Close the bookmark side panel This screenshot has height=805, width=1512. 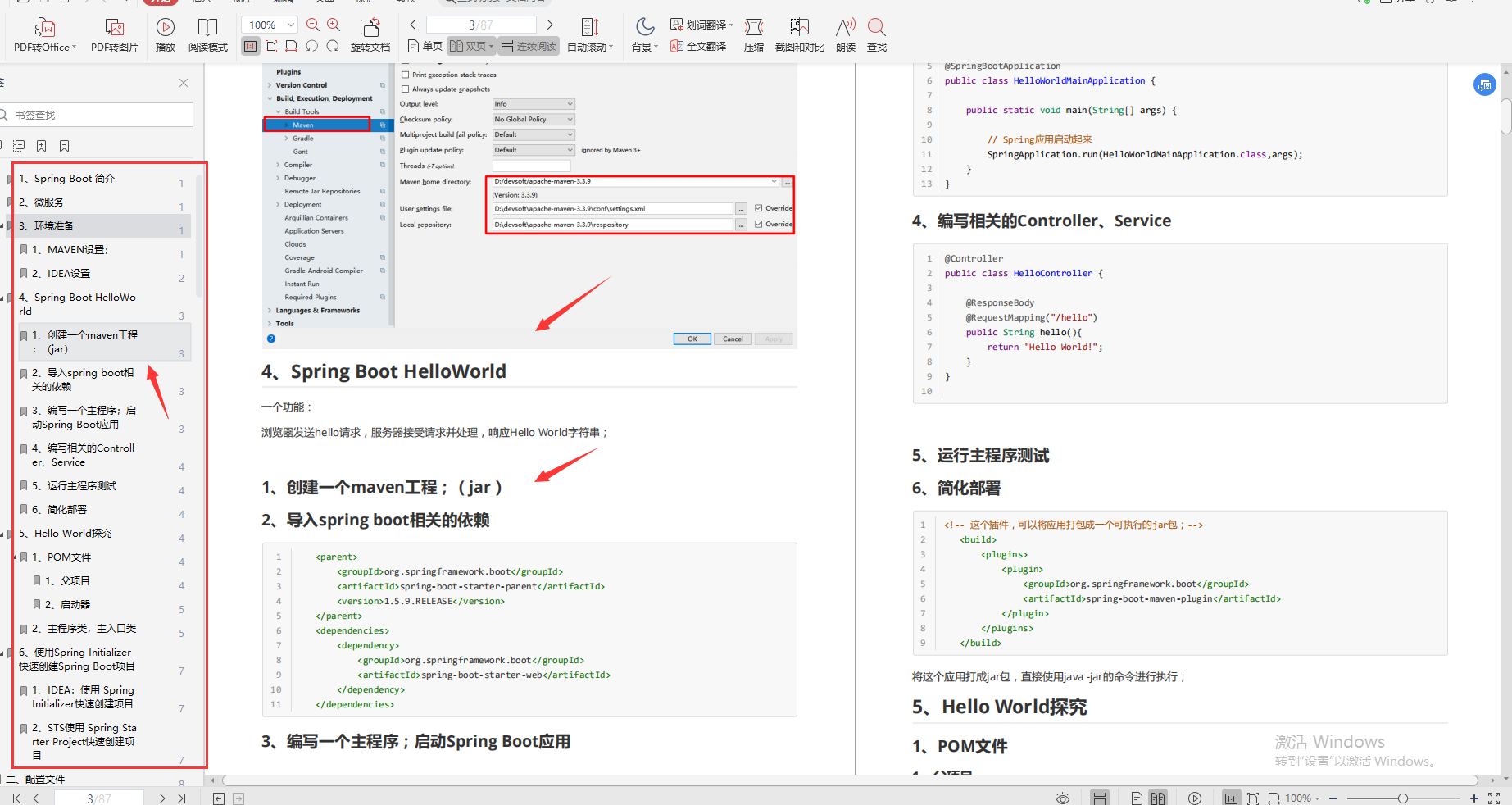tap(184, 83)
